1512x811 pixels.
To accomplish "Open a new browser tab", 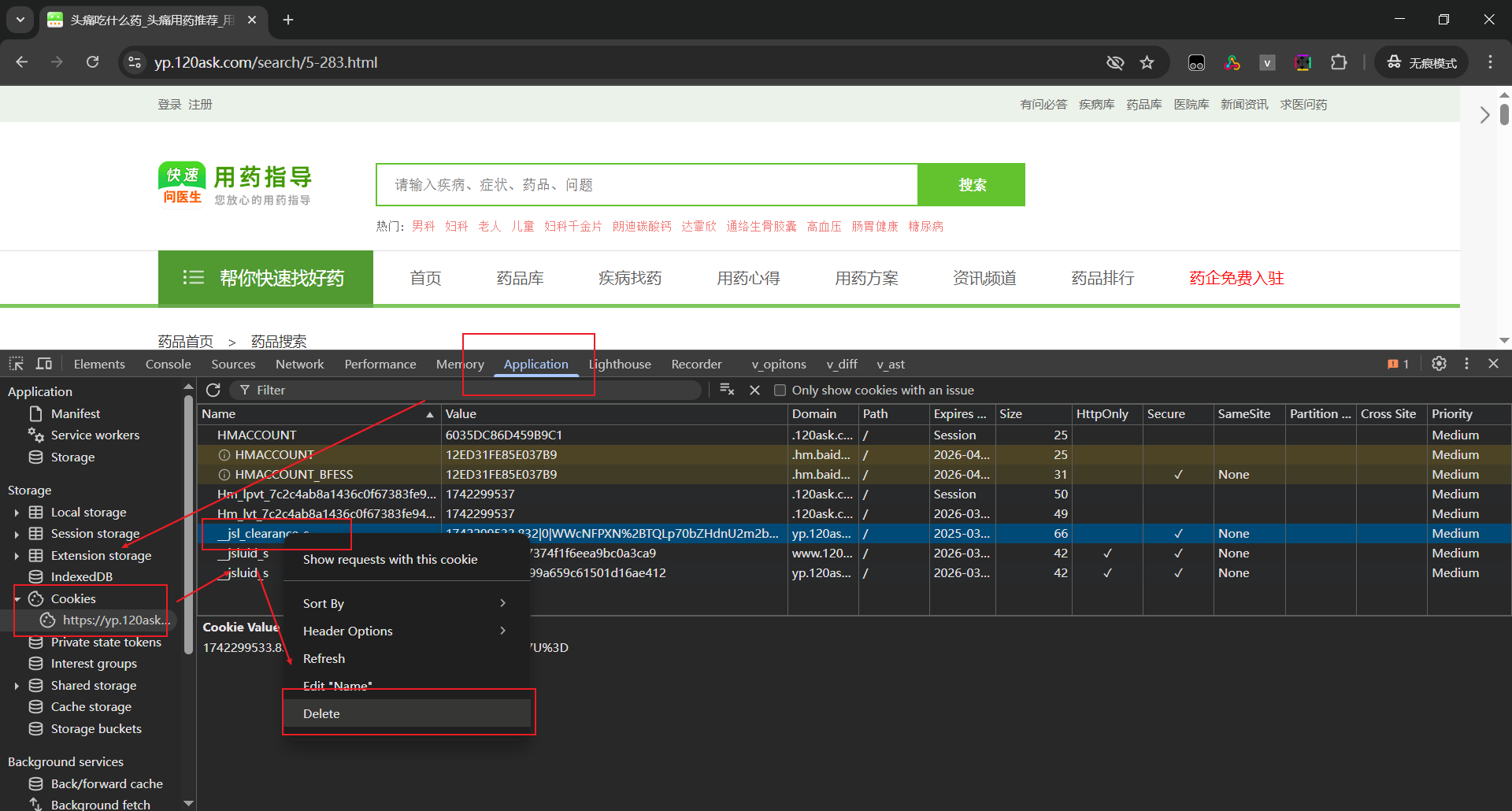I will pyautogui.click(x=288, y=20).
